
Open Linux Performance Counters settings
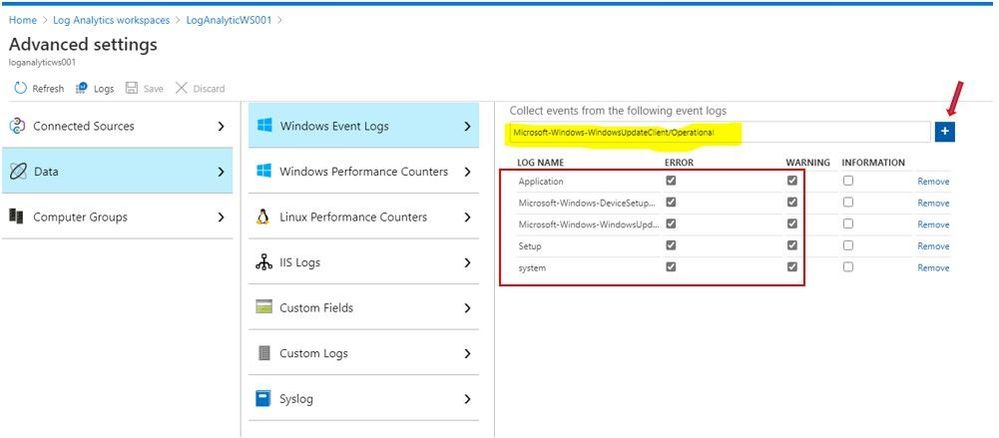[x=363, y=217]
